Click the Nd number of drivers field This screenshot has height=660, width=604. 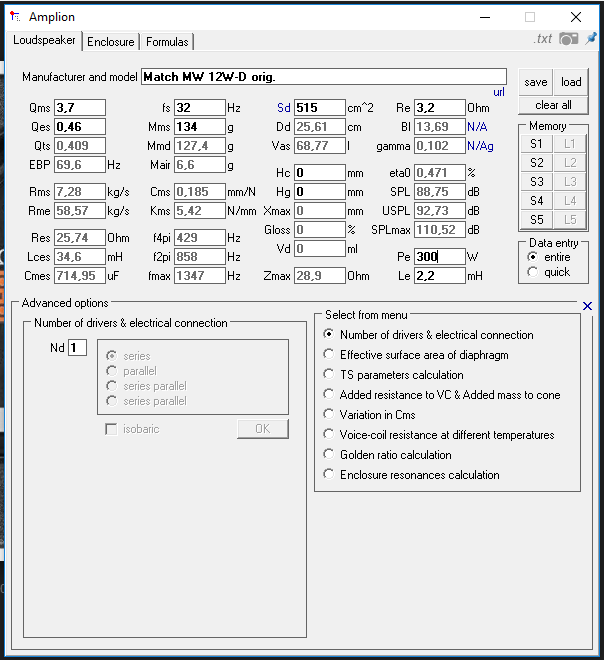(x=77, y=348)
